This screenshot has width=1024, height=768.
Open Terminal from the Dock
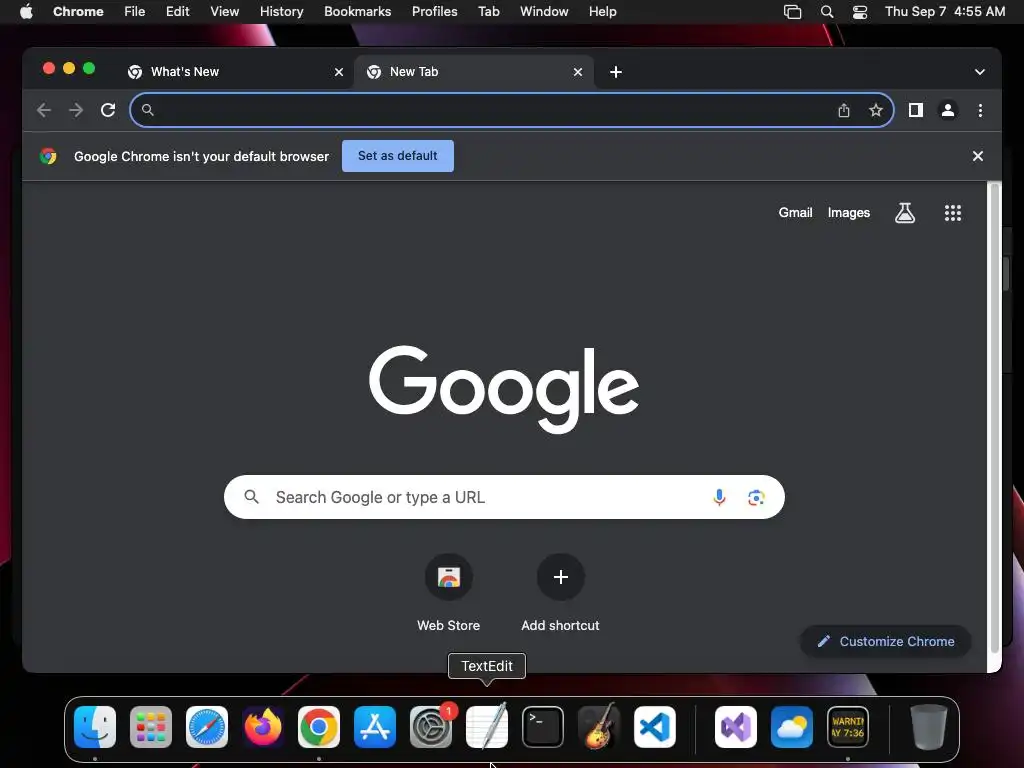[543, 727]
